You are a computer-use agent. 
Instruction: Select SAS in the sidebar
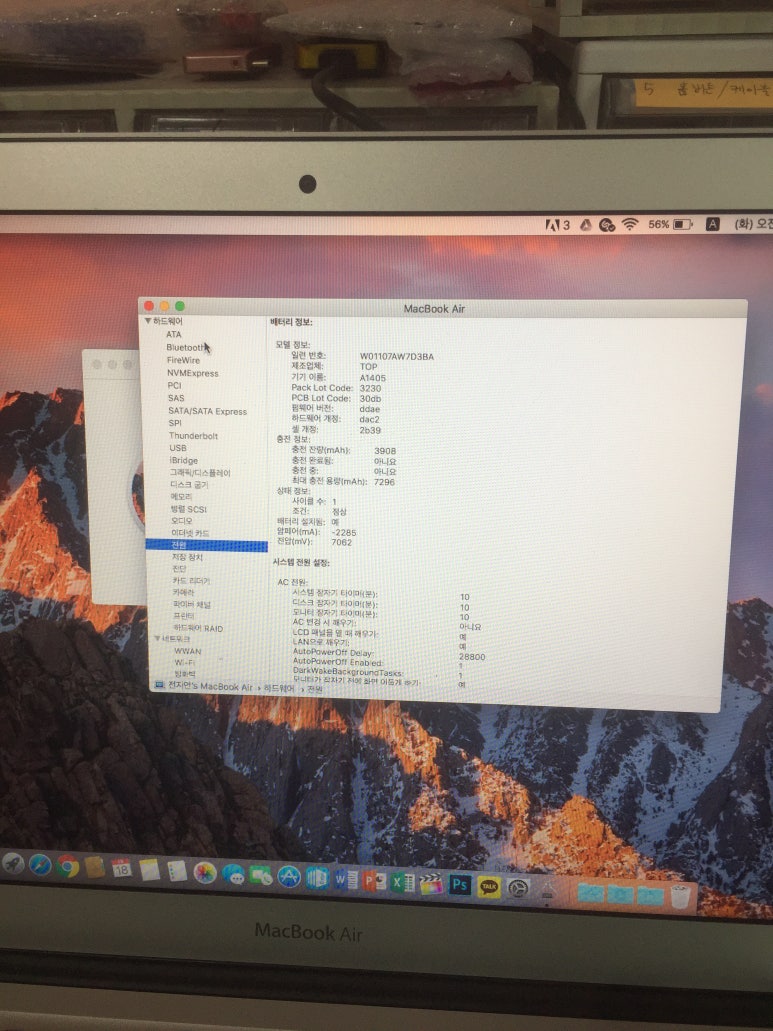coord(176,398)
